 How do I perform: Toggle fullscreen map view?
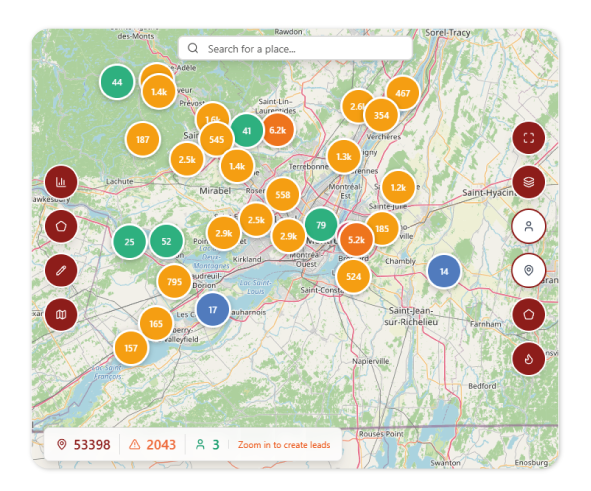point(529,138)
